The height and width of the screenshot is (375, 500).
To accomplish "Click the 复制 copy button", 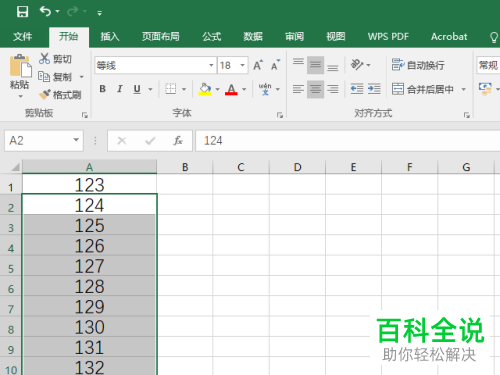I will [x=55, y=77].
